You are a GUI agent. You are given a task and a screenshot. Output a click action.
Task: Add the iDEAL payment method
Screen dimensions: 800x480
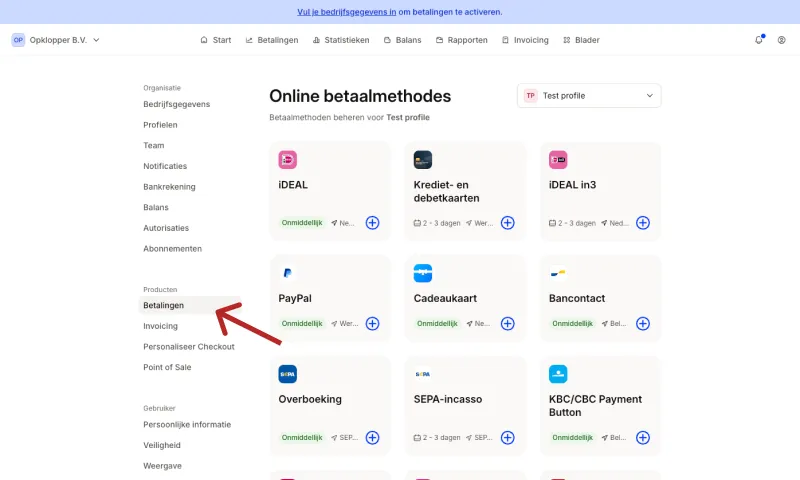372,223
